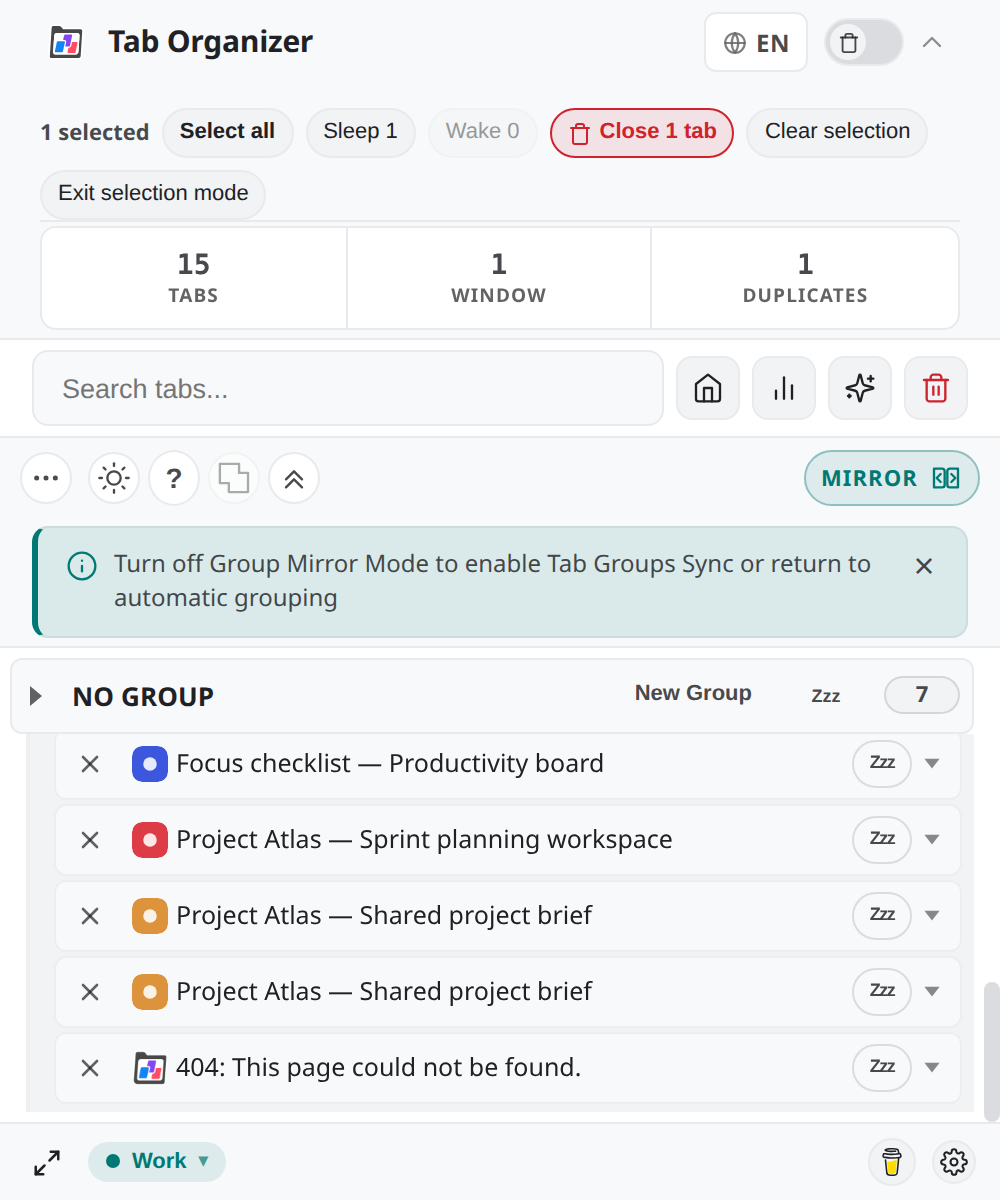Click the double-chevron collapse all icon

[294, 478]
